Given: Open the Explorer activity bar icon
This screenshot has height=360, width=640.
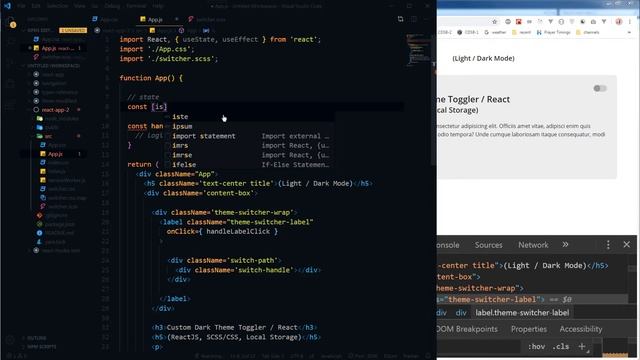Looking at the screenshot, I should [11, 22].
